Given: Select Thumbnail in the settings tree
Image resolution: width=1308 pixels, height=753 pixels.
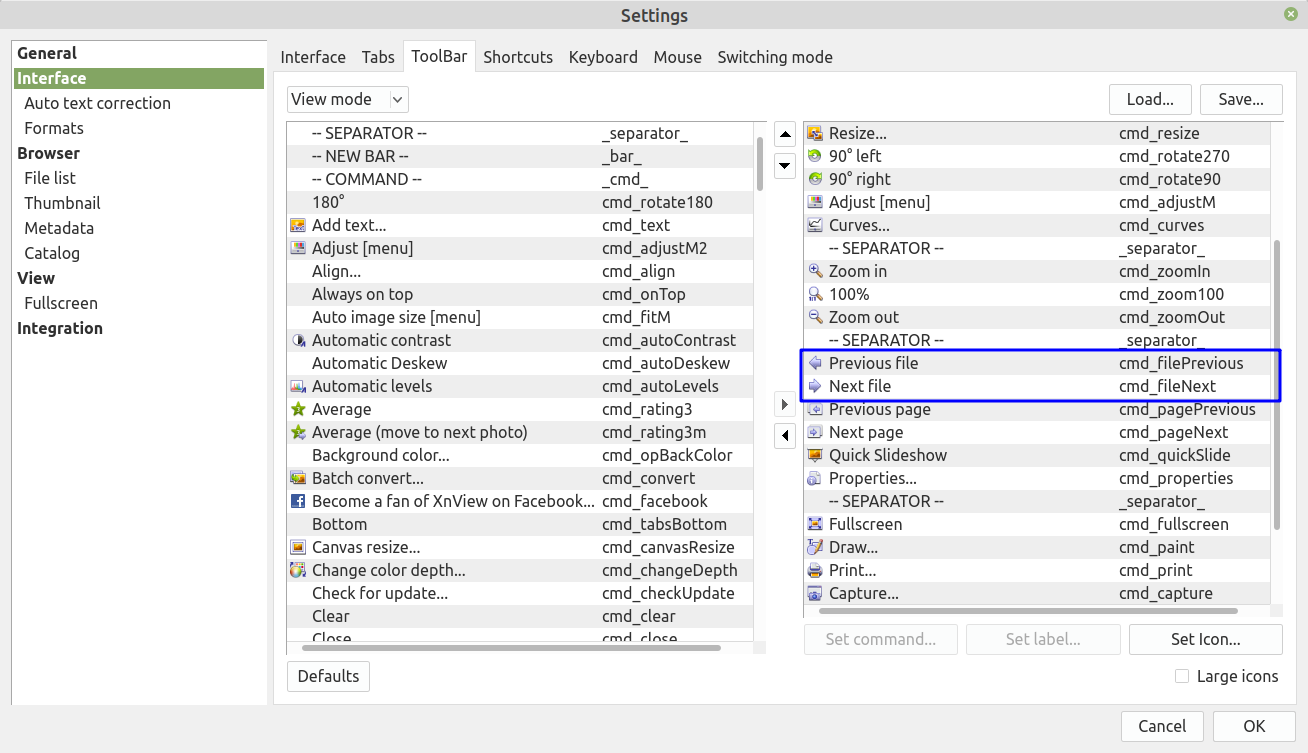Looking at the screenshot, I should click(62, 203).
